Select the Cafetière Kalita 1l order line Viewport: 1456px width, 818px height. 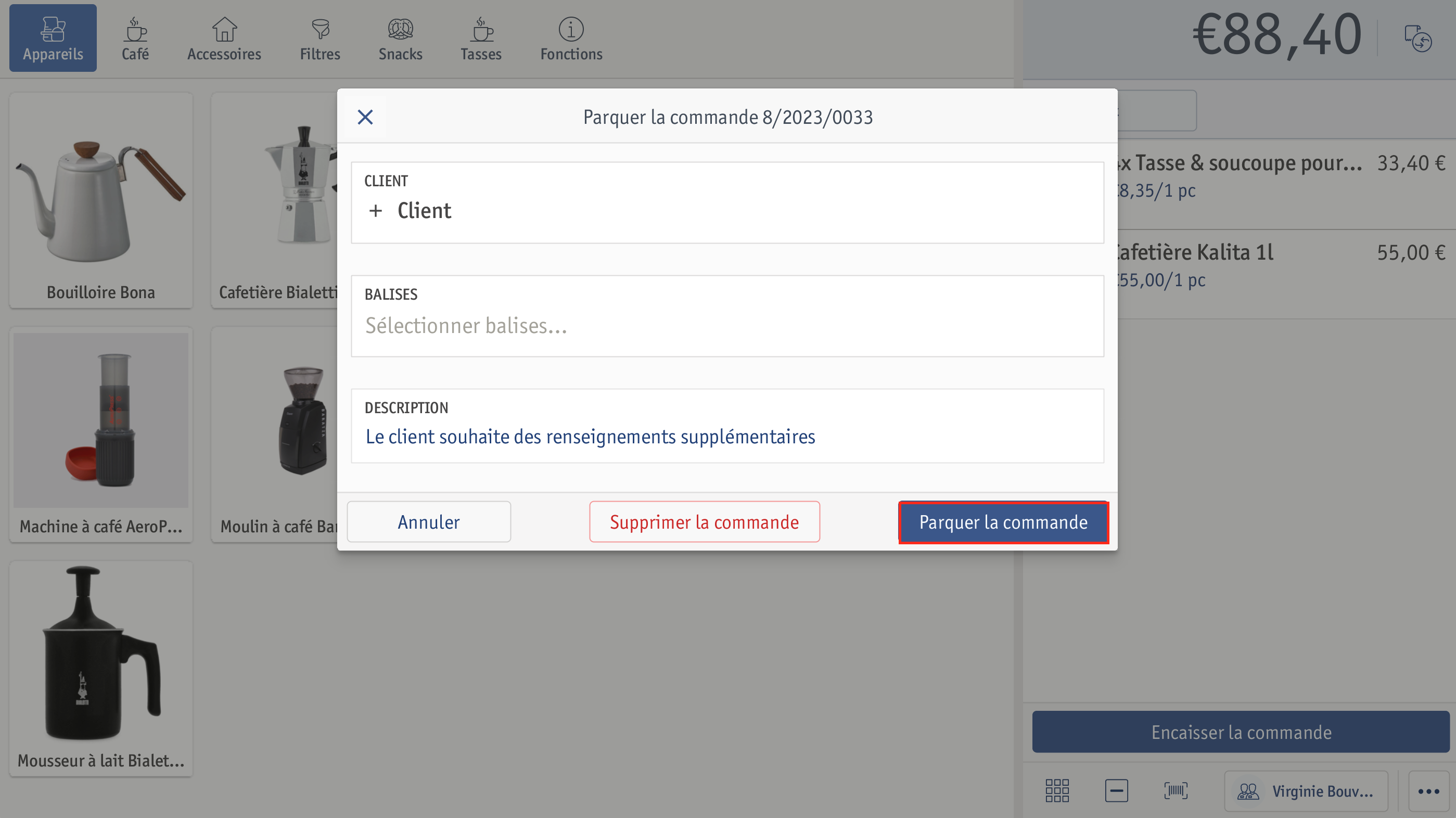pos(1286,274)
